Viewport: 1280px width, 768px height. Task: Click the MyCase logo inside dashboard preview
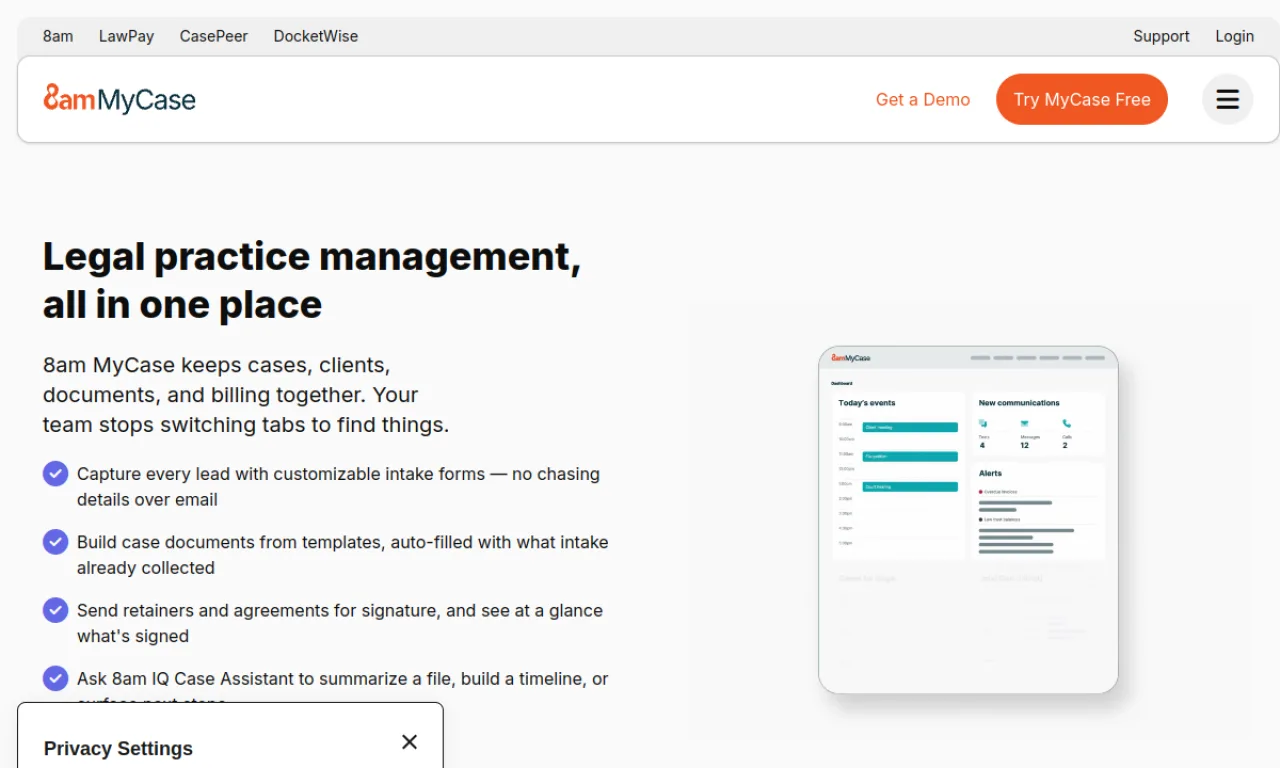click(851, 358)
